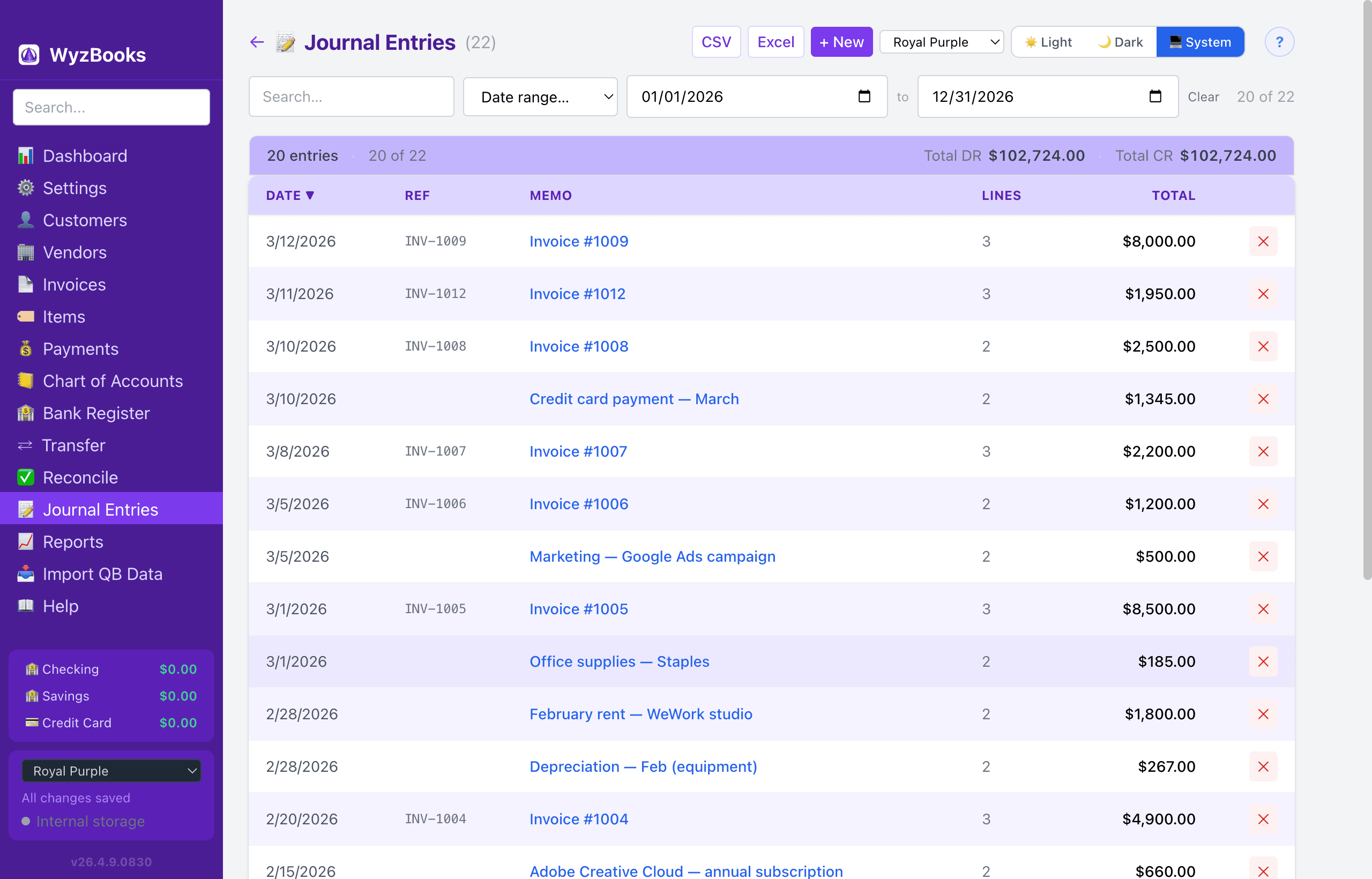
Task: Open the Date range dropdown
Action: click(x=540, y=97)
